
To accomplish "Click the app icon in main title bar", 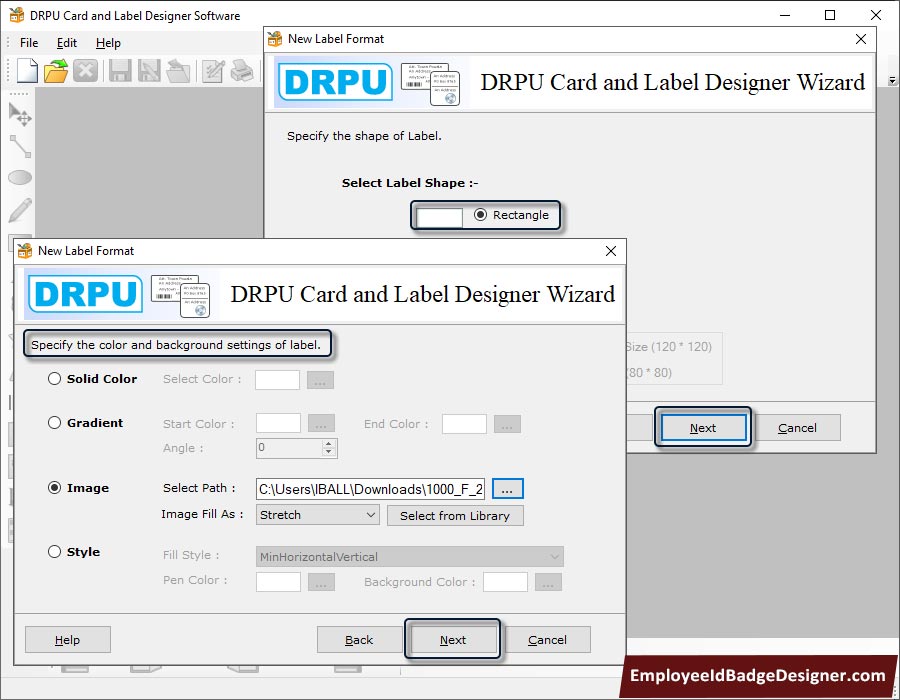I will 16,15.
